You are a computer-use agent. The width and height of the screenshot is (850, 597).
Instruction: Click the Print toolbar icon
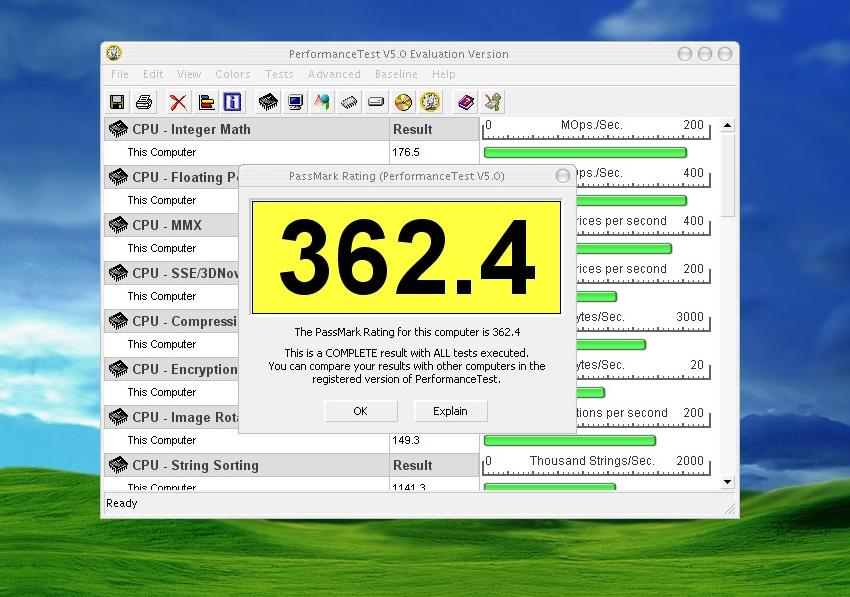click(x=144, y=102)
